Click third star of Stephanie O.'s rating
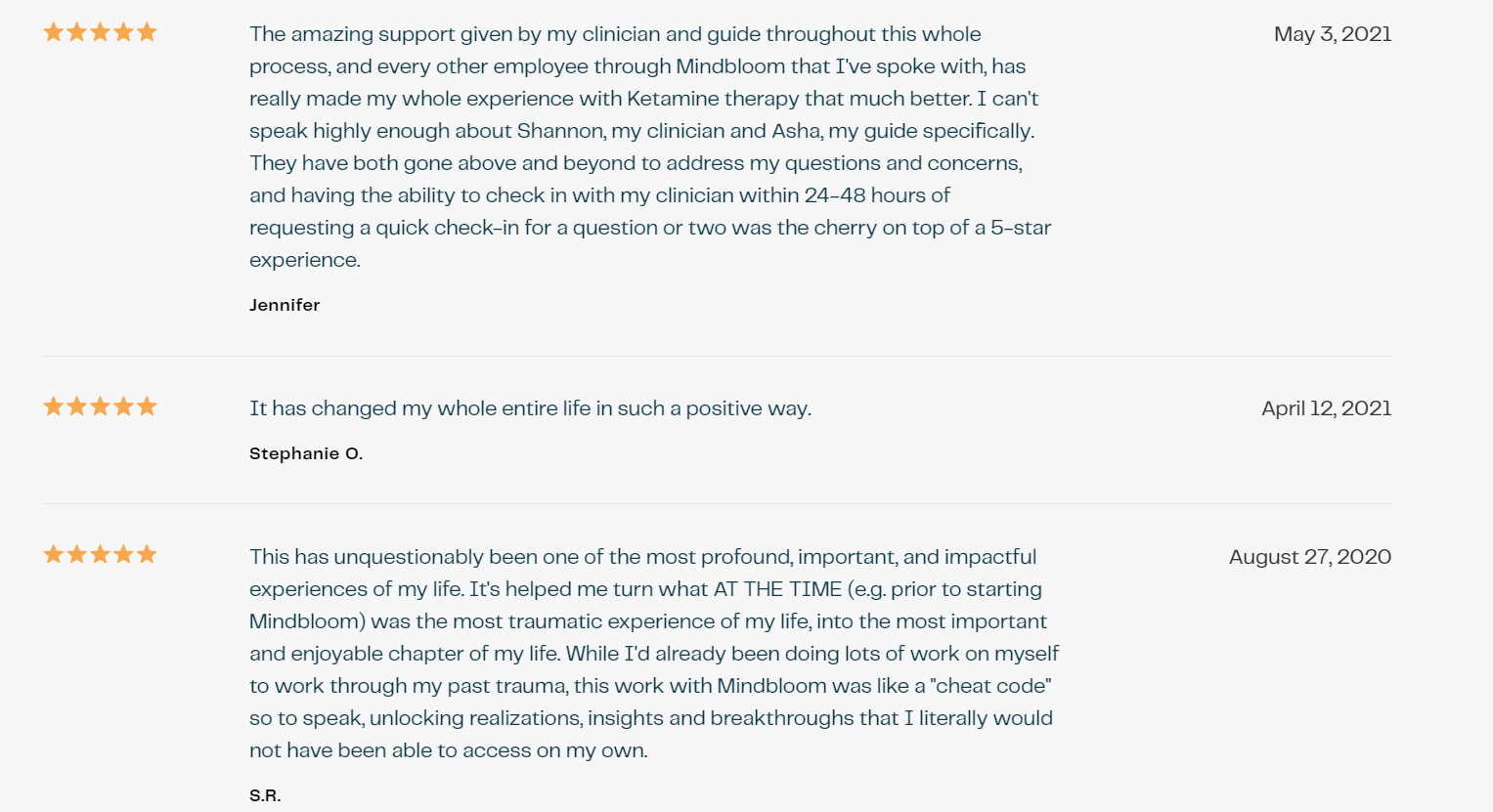The height and width of the screenshot is (812, 1493). (x=100, y=406)
